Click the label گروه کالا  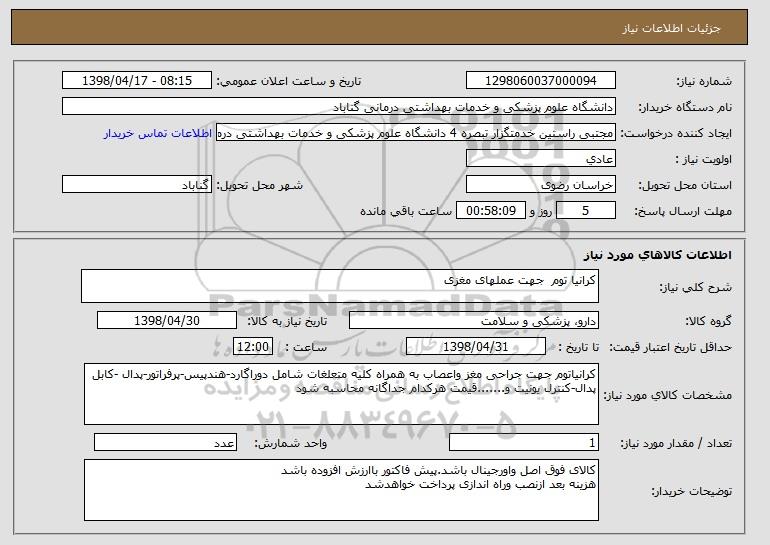coord(708,321)
